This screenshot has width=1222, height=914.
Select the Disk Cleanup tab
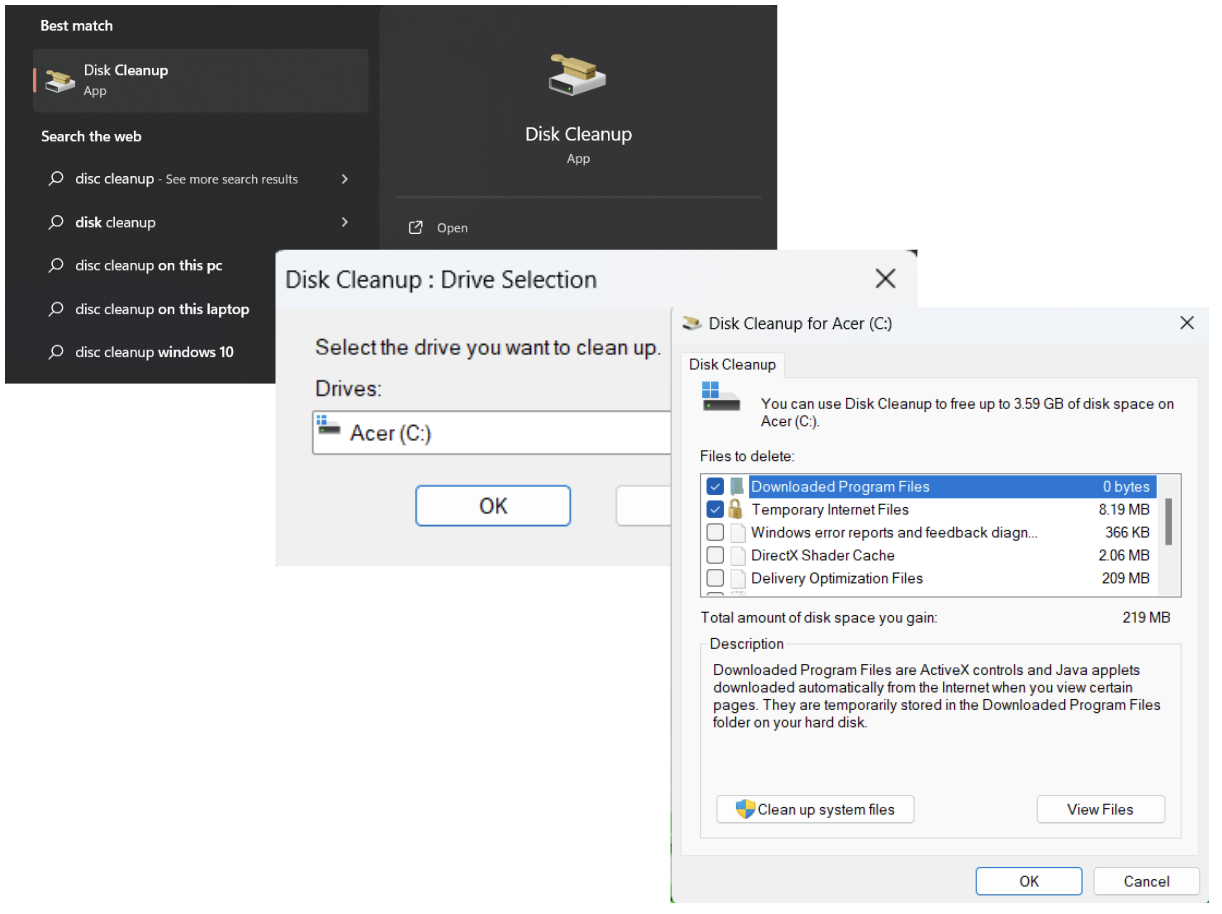tap(732, 365)
